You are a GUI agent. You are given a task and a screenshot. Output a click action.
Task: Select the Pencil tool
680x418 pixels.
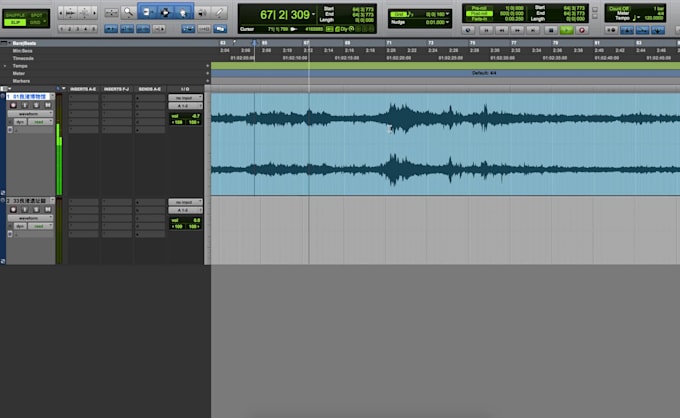[x=219, y=12]
